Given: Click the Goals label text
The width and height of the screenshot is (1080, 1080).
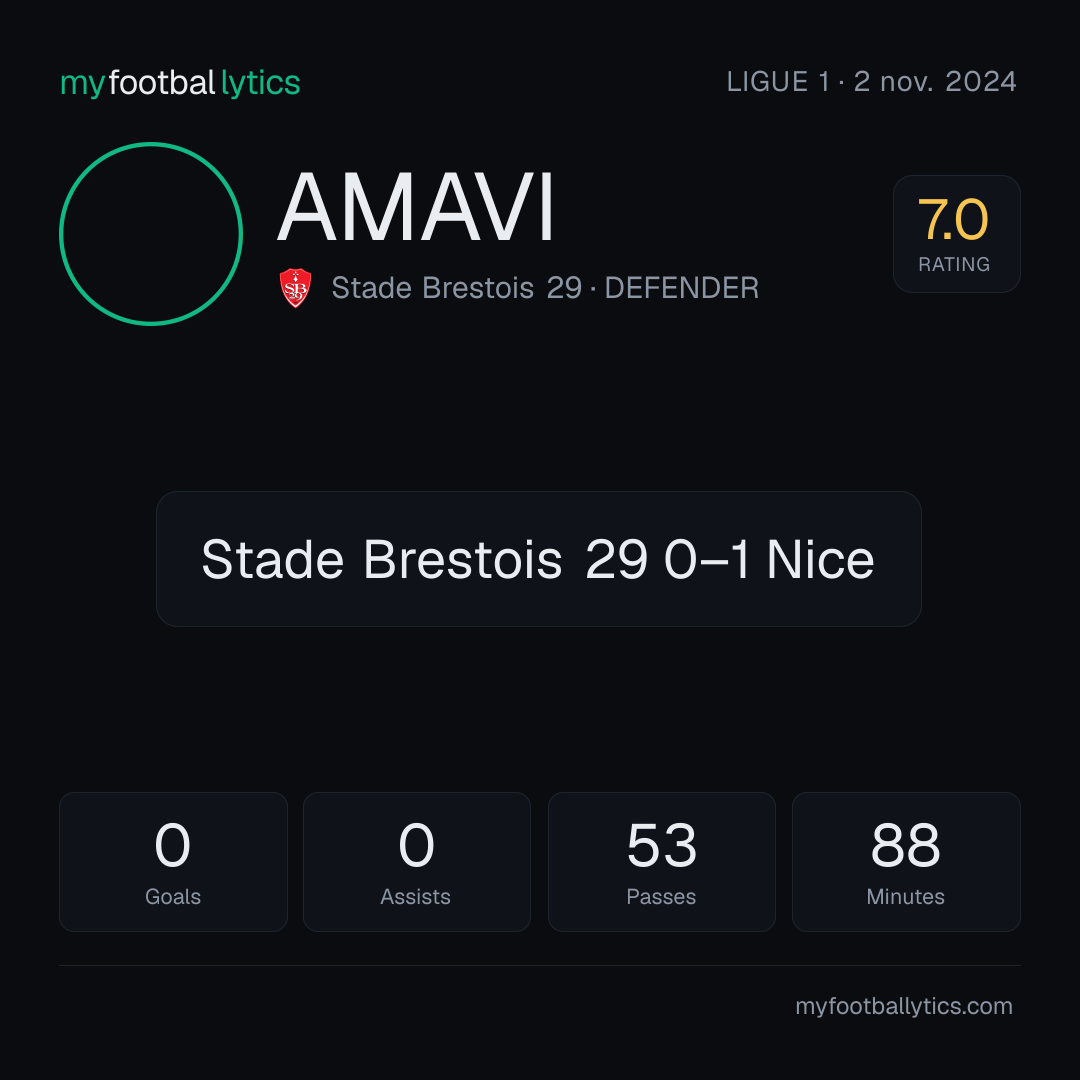Looking at the screenshot, I should pos(173,896).
